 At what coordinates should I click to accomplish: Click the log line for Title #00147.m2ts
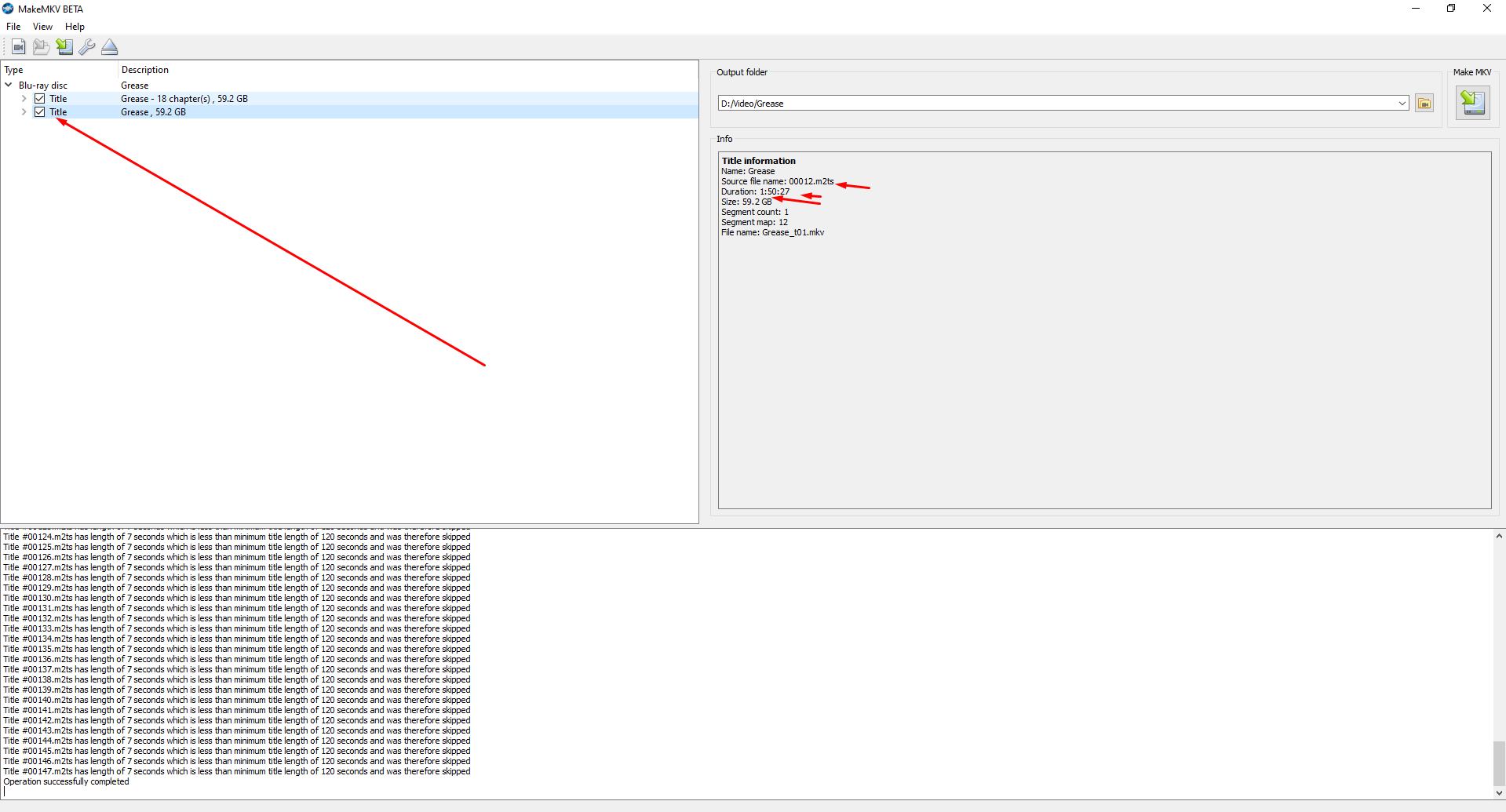[x=237, y=771]
